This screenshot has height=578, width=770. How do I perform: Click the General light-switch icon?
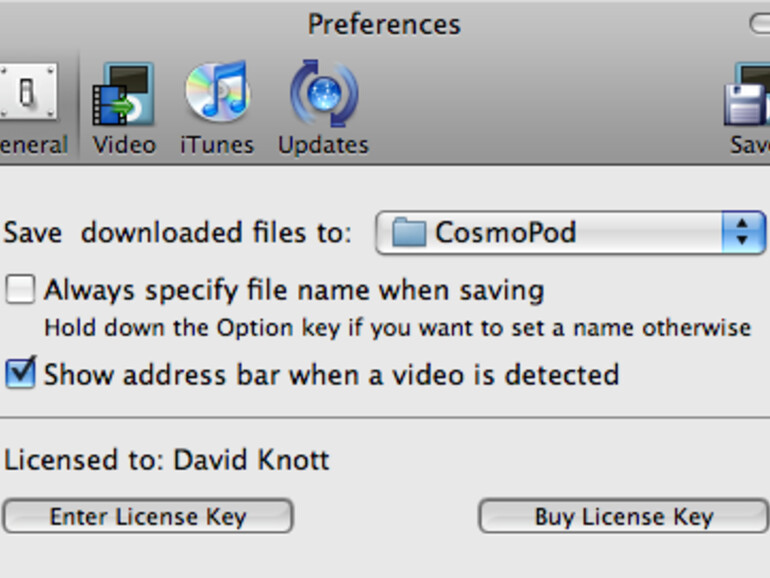click(27, 94)
